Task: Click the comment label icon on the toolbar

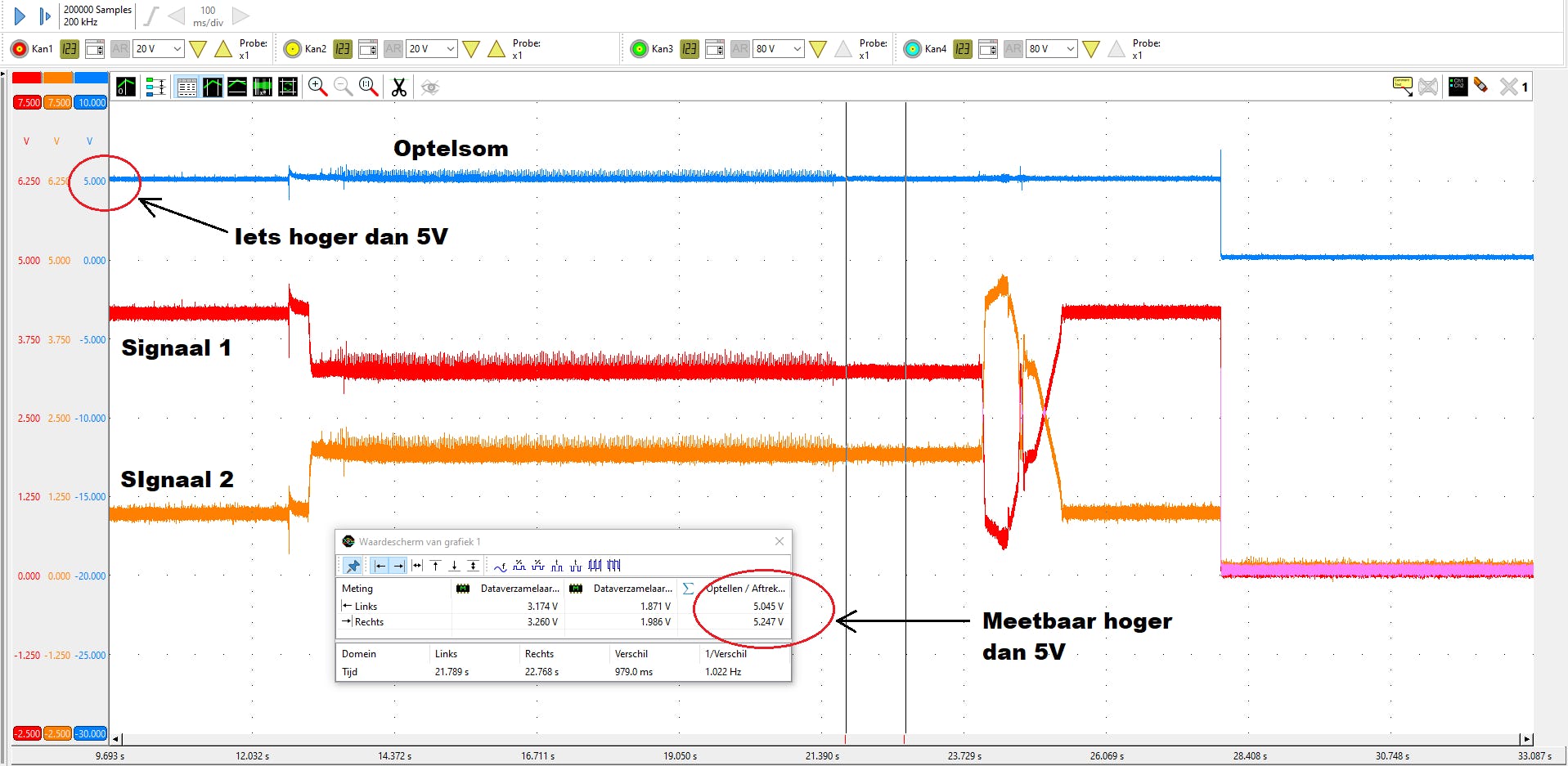Action: point(1402,85)
